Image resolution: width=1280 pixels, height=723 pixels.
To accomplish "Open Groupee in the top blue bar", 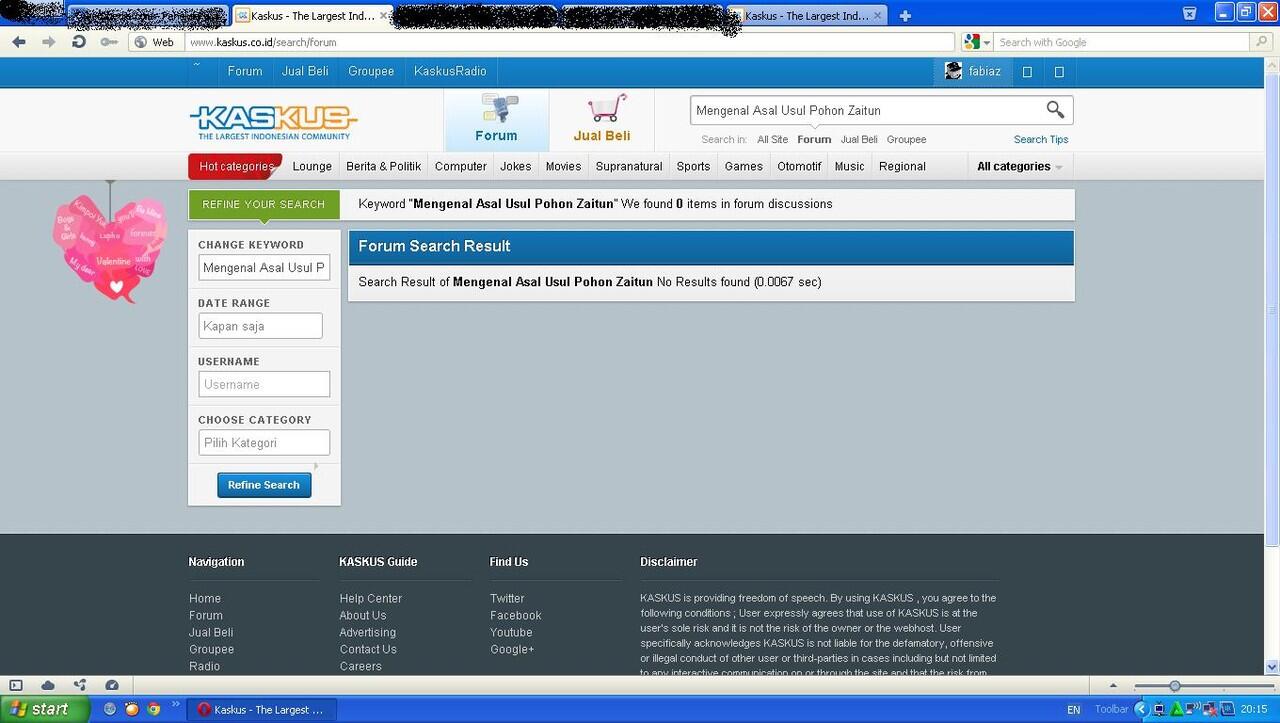I will 371,71.
